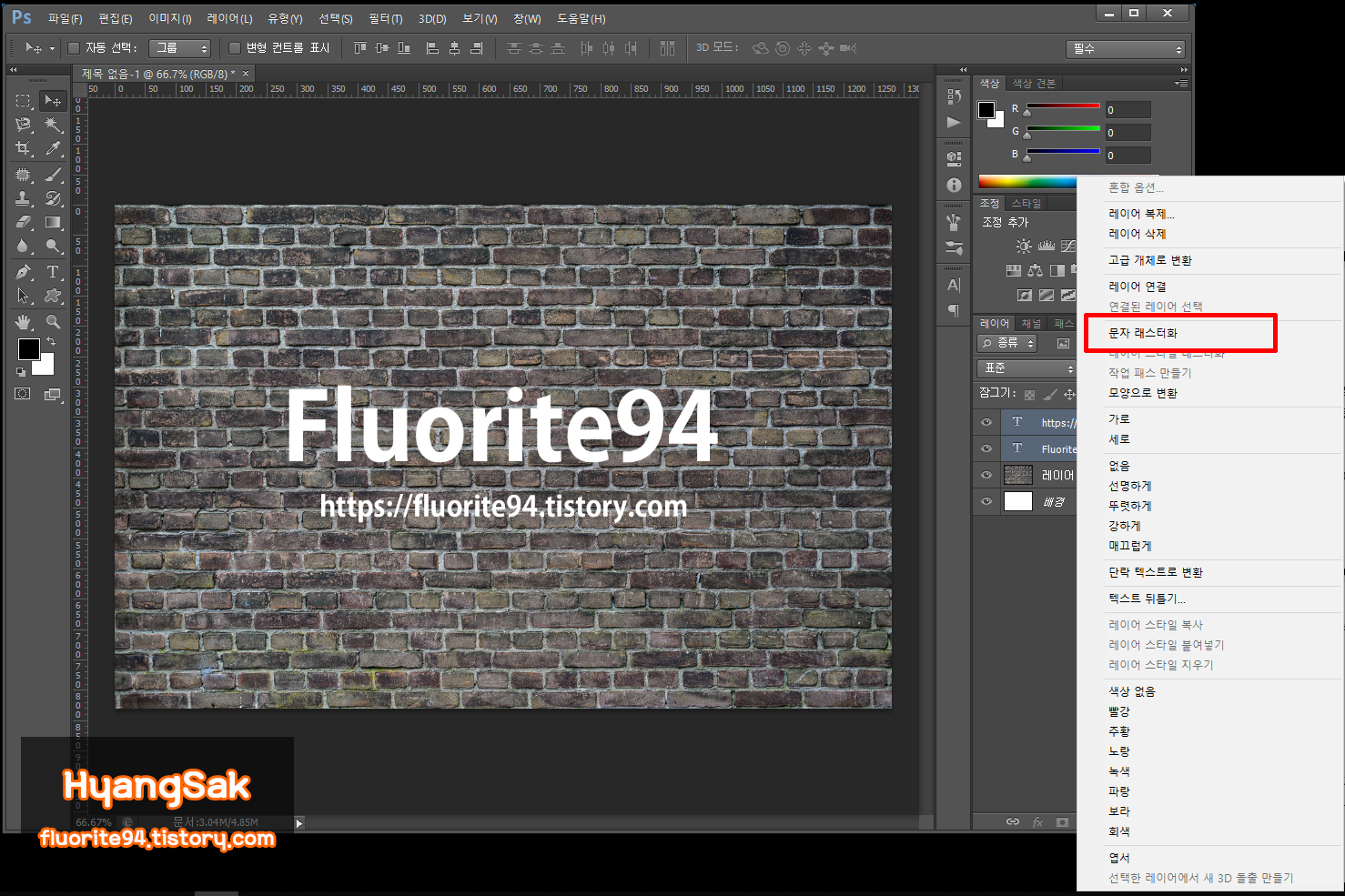Lock image pixels with brush lock icon
The width and height of the screenshot is (1345, 896).
click(1050, 395)
